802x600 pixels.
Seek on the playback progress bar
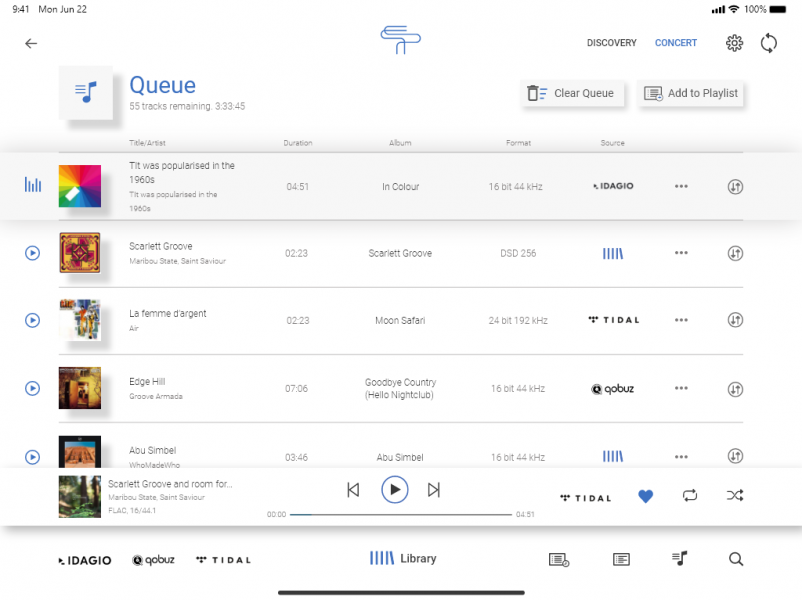(x=400, y=514)
